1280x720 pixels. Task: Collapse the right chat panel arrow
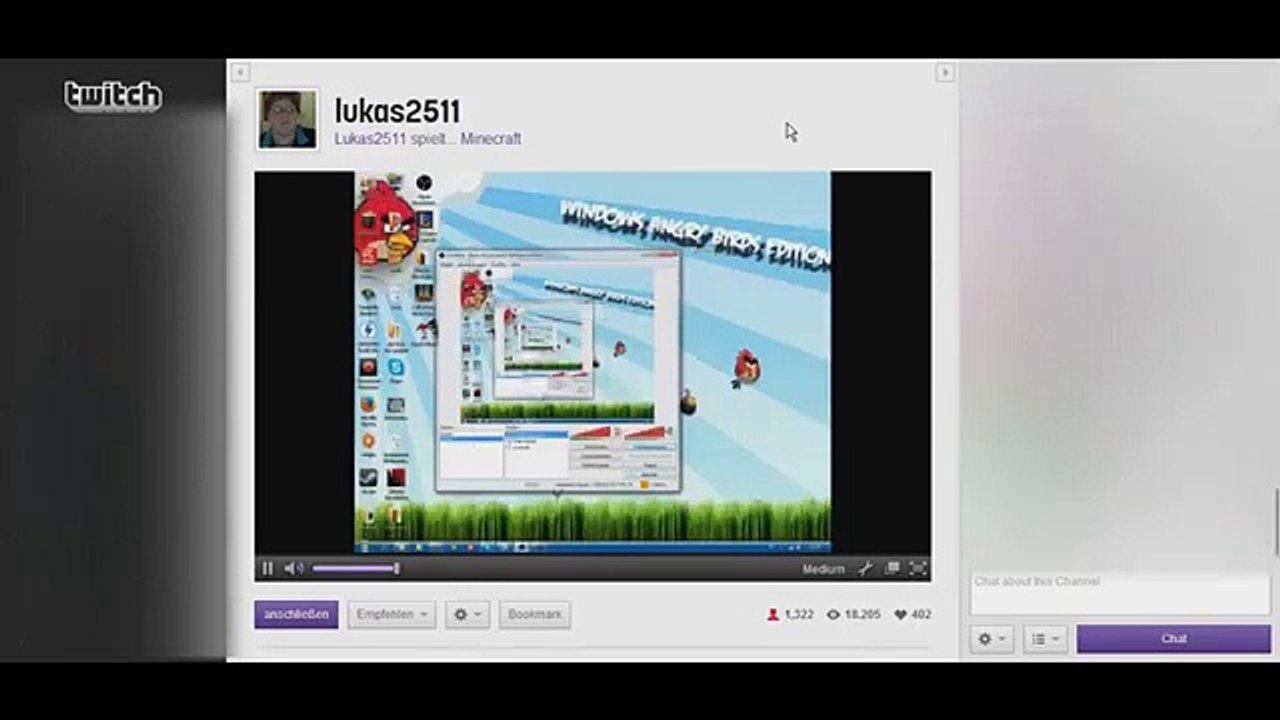pyautogui.click(x=944, y=72)
